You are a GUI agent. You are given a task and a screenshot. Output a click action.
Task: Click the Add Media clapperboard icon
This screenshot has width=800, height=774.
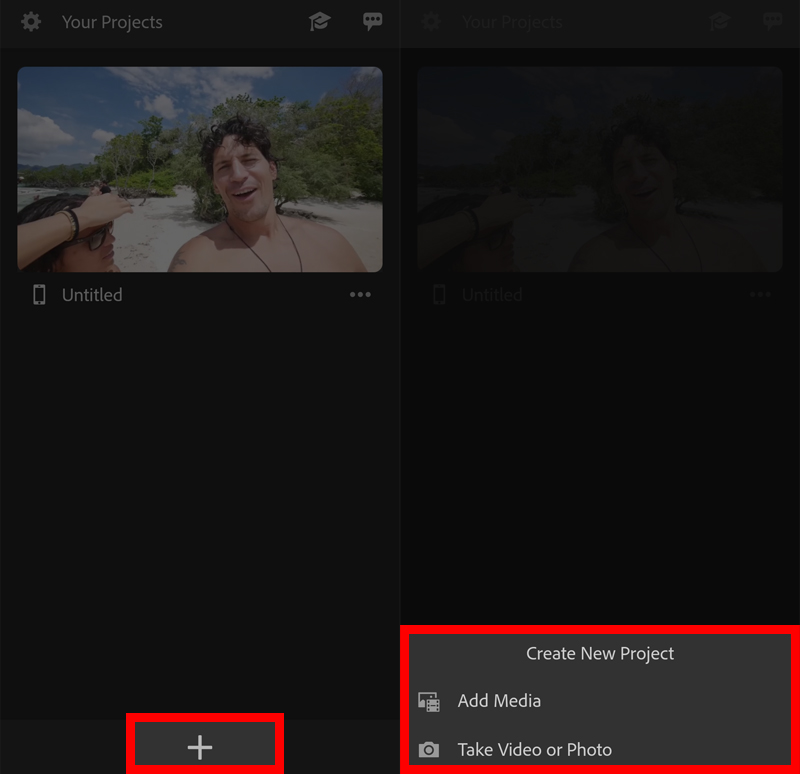click(x=429, y=701)
